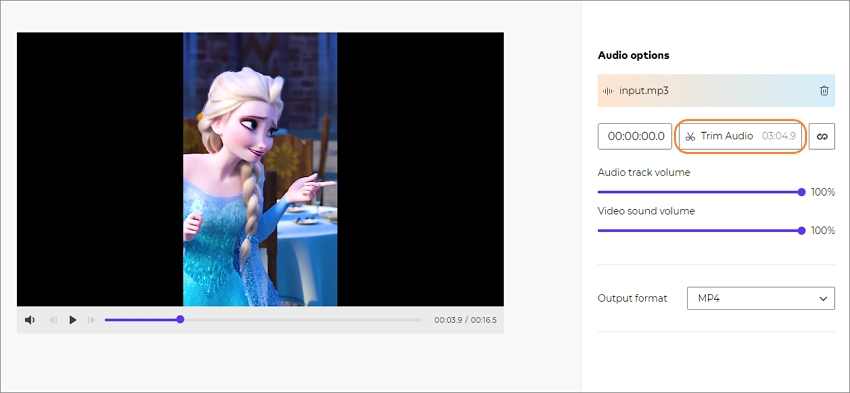Click the video preview frame of Elsa
The image size is (850, 393).
pos(260,169)
